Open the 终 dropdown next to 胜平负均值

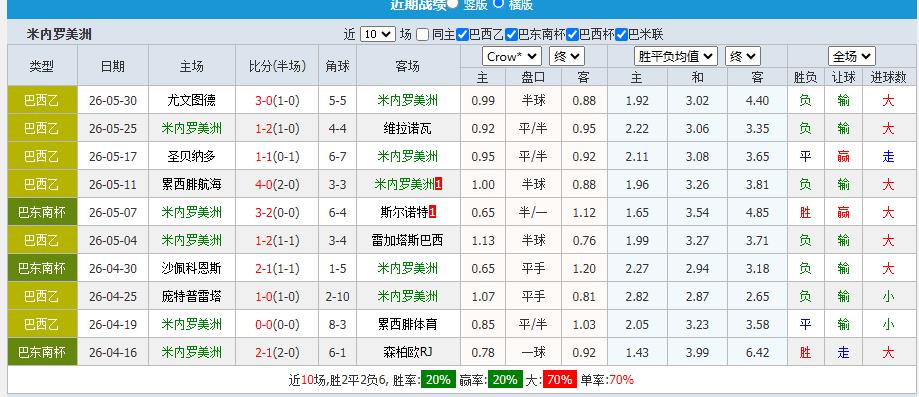tap(743, 57)
